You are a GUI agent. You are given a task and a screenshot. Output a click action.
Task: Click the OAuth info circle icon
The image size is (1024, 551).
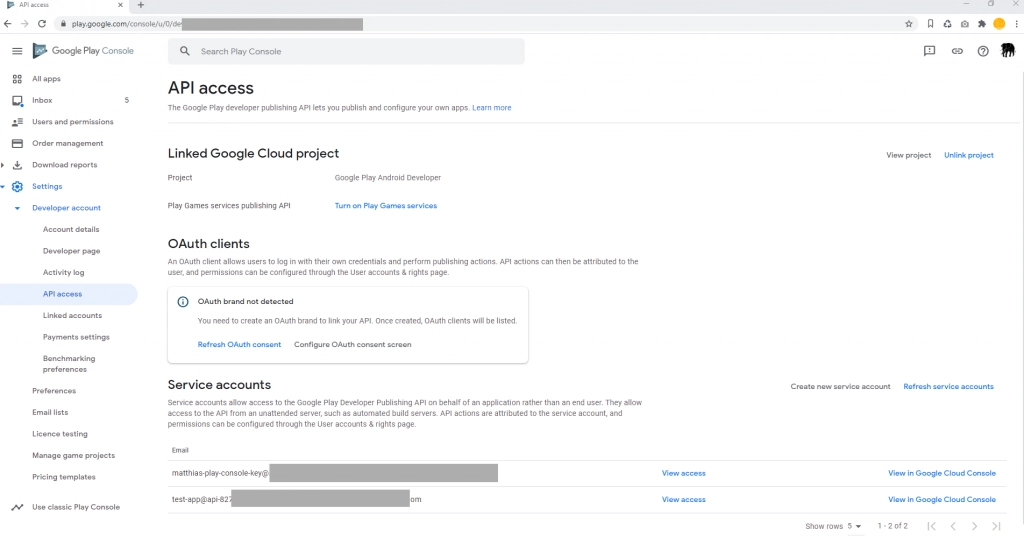coord(183,302)
